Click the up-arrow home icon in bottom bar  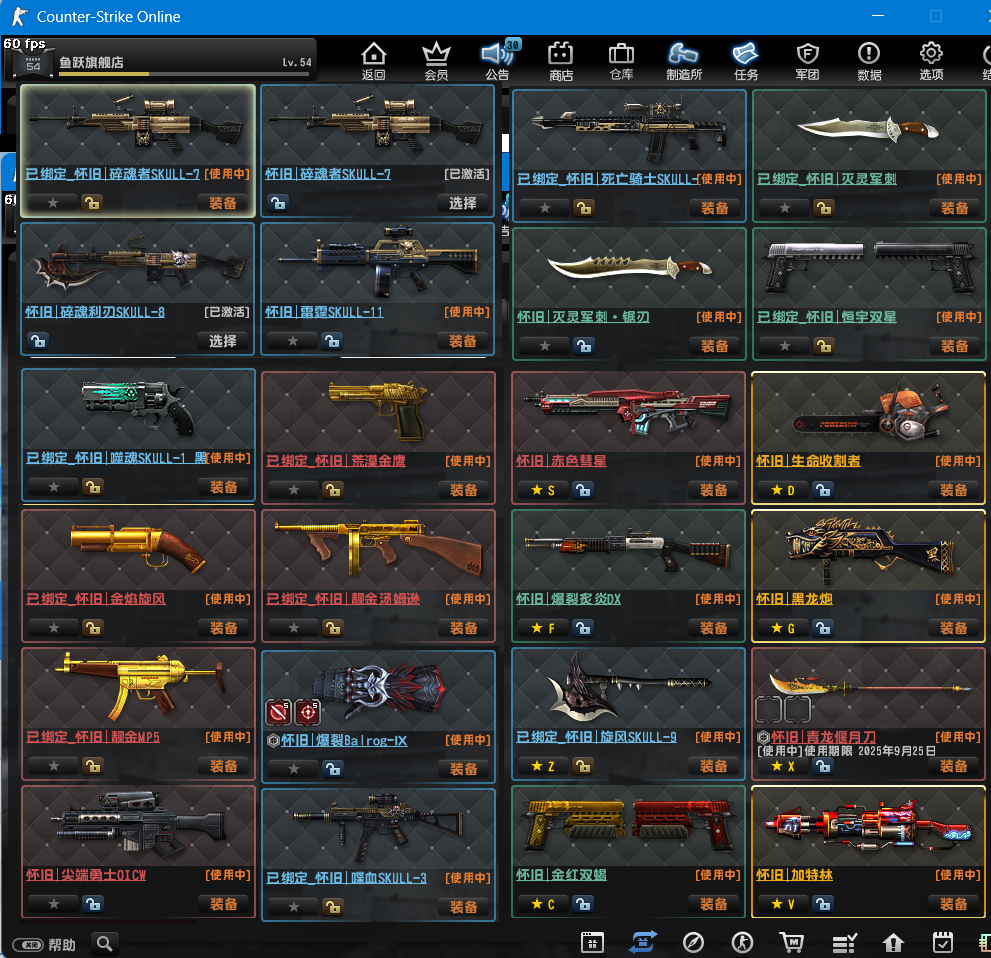tap(893, 943)
